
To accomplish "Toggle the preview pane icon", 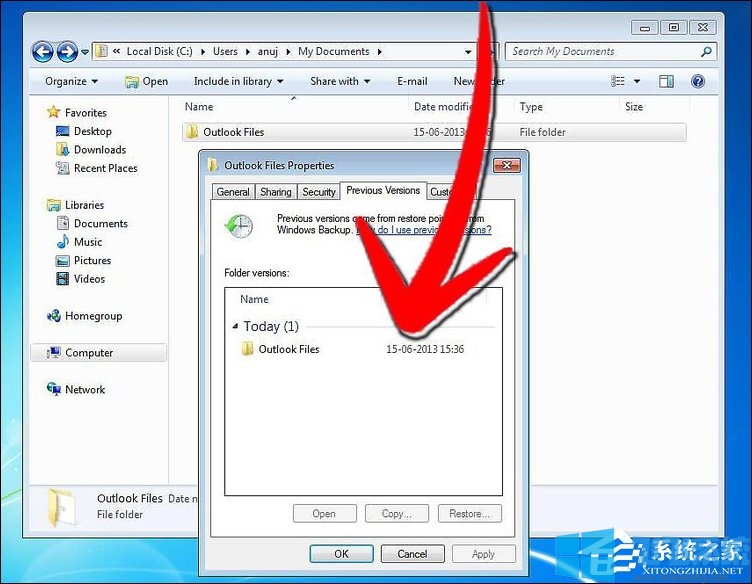I will point(666,82).
